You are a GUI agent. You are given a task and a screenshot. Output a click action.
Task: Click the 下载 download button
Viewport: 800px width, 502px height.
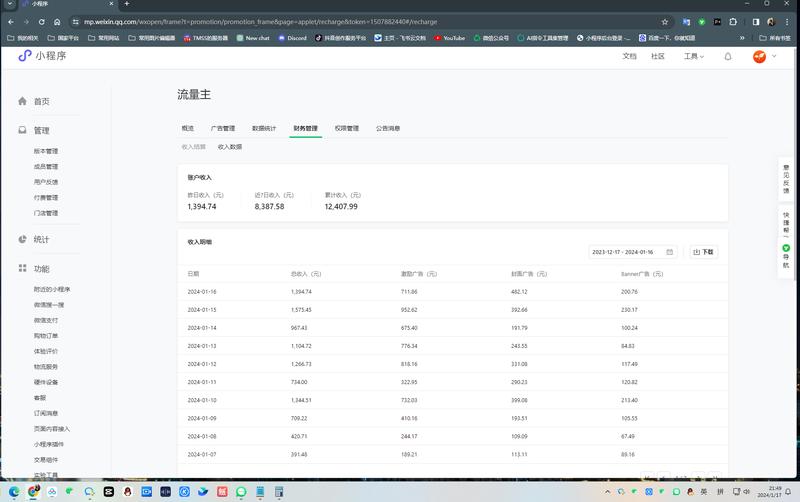click(704, 252)
